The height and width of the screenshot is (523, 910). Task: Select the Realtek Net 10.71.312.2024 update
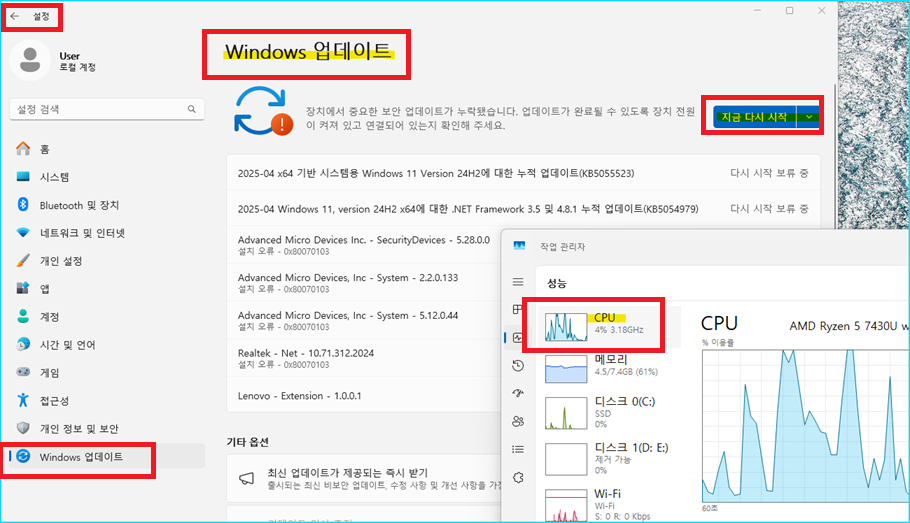(x=364, y=358)
